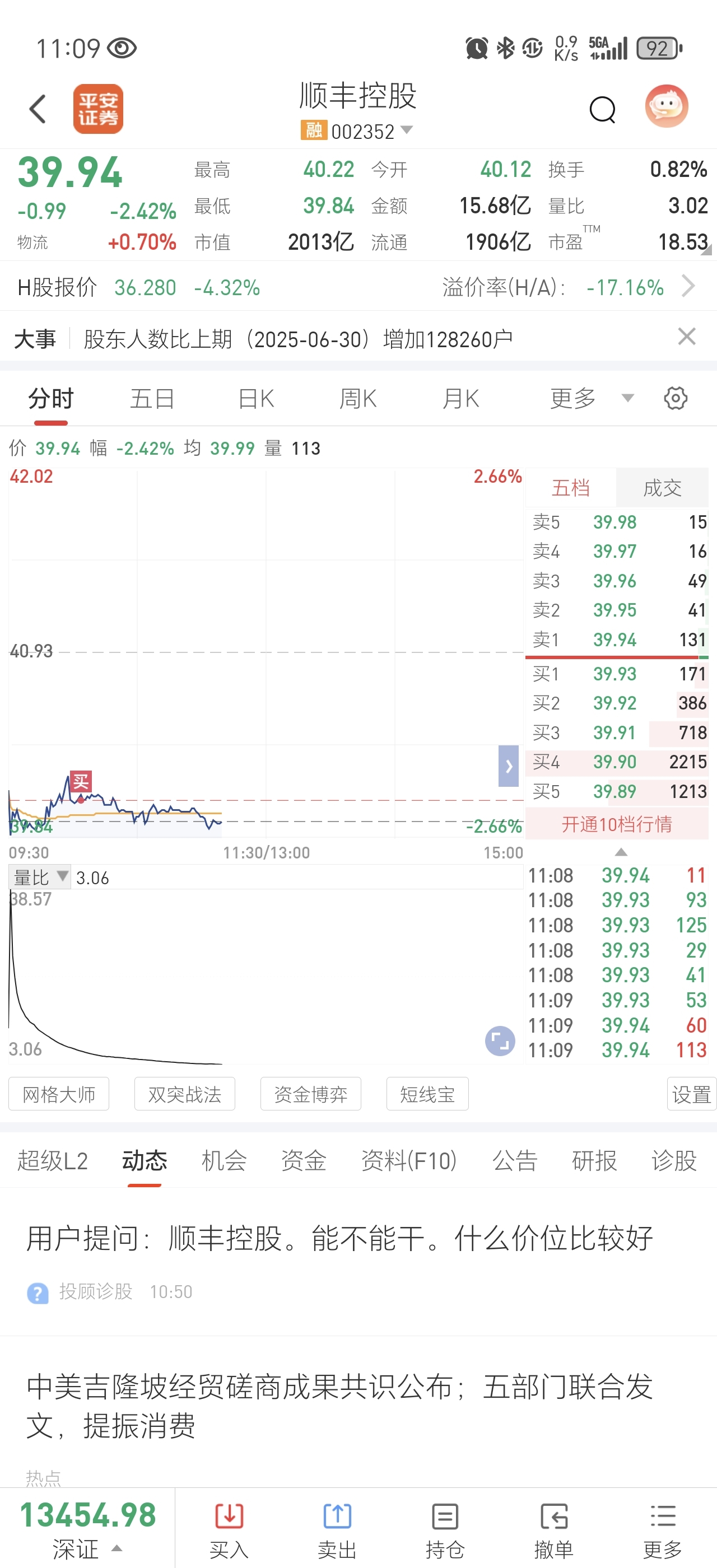The height and width of the screenshot is (1568, 717).
Task: Tap the H股报价 36.280 value
Action: [145, 287]
